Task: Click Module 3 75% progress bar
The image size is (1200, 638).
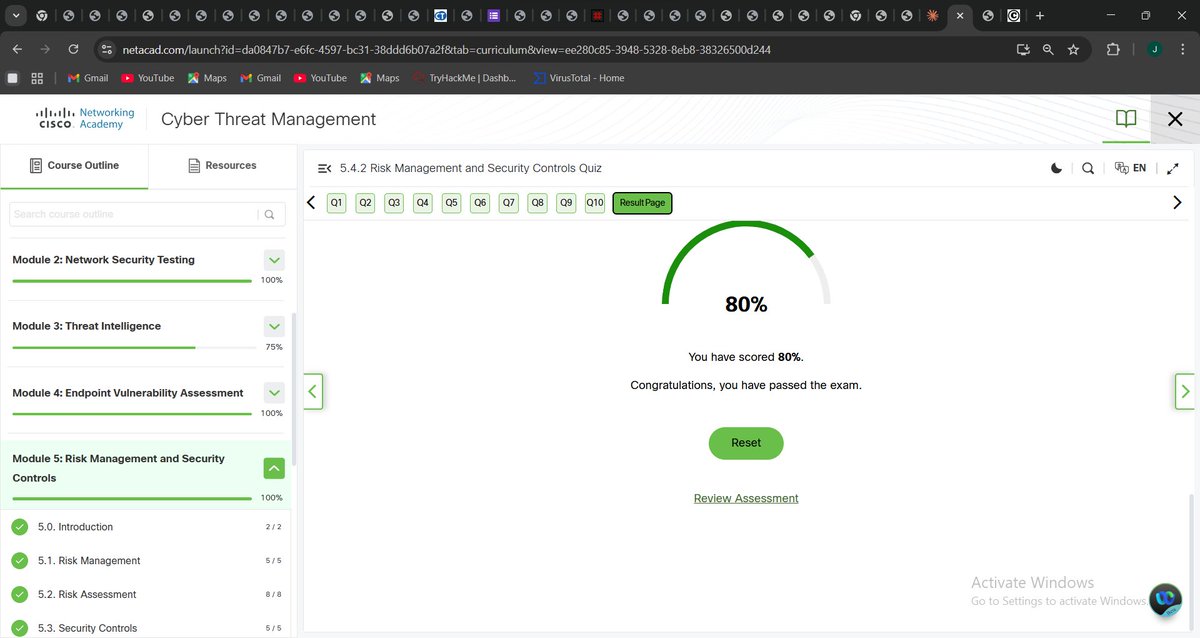Action: (x=132, y=347)
